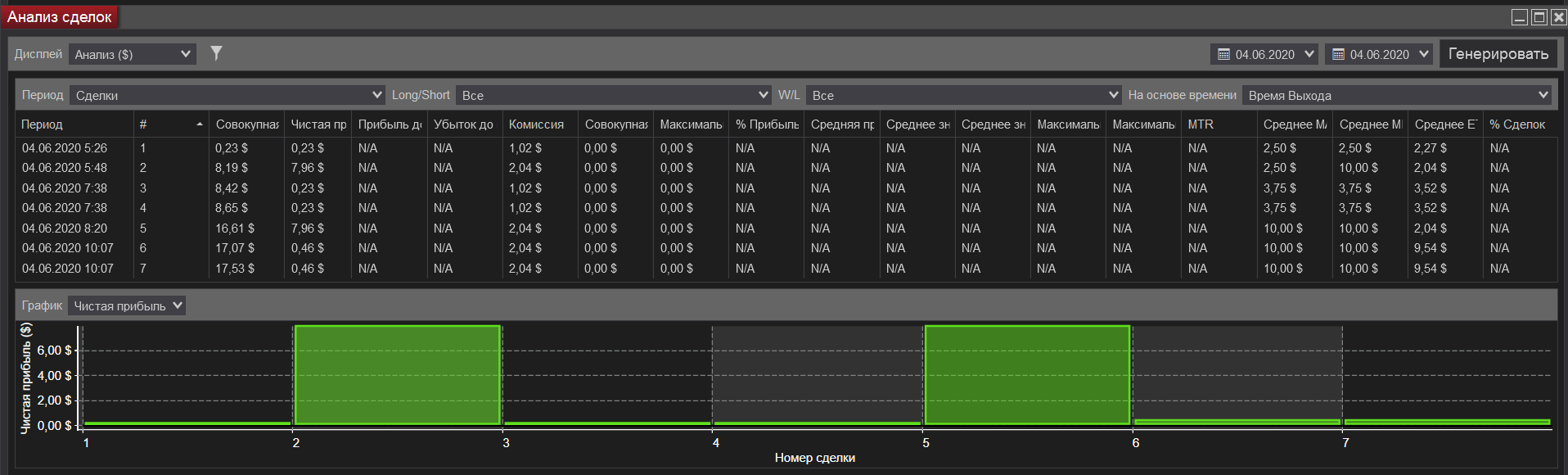Open calendar icon of start date field
The width and height of the screenshot is (1568, 475).
[1223, 54]
